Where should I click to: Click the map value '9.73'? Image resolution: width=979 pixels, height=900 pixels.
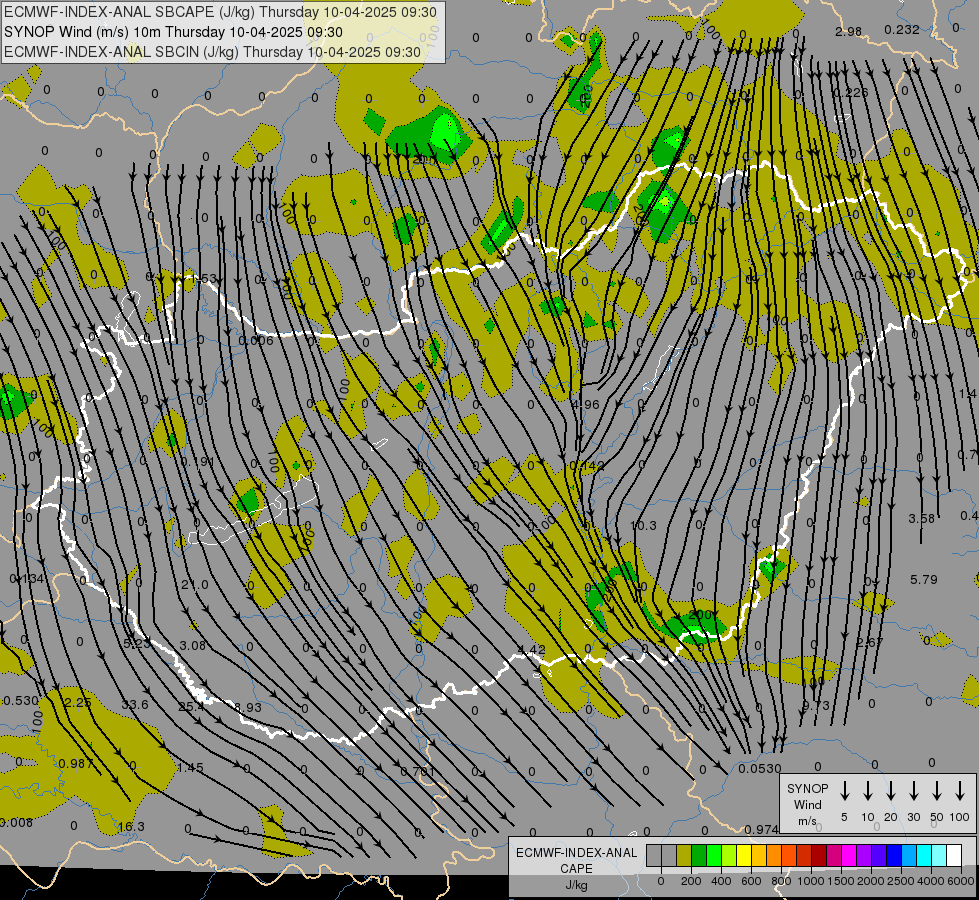pos(815,705)
